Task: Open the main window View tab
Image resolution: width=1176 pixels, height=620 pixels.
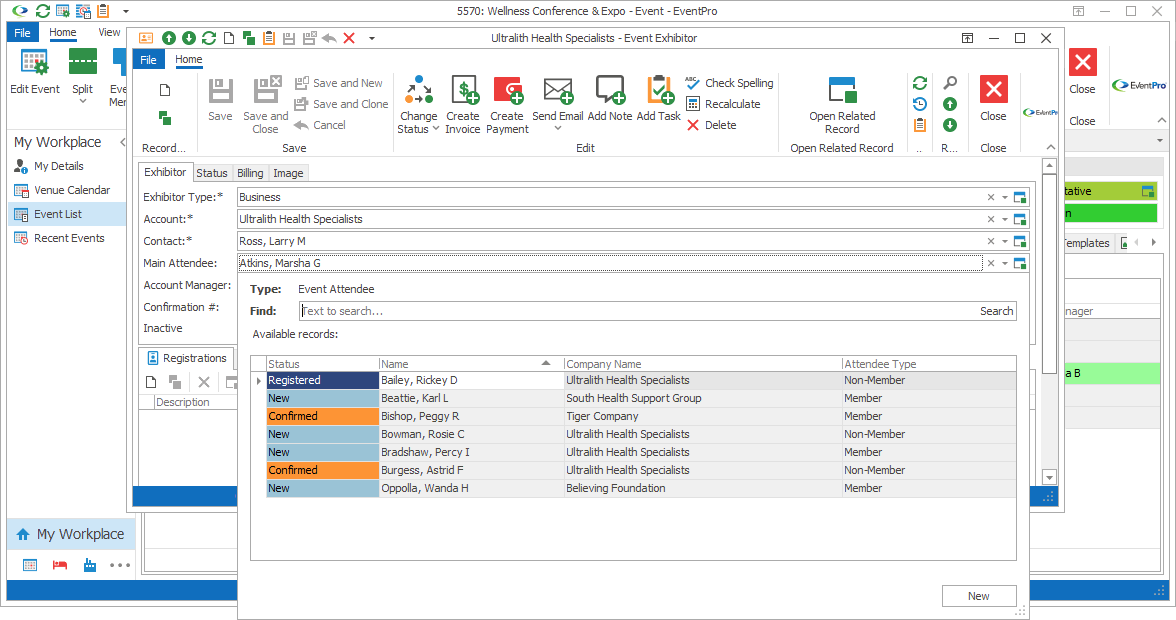Action: (x=110, y=32)
